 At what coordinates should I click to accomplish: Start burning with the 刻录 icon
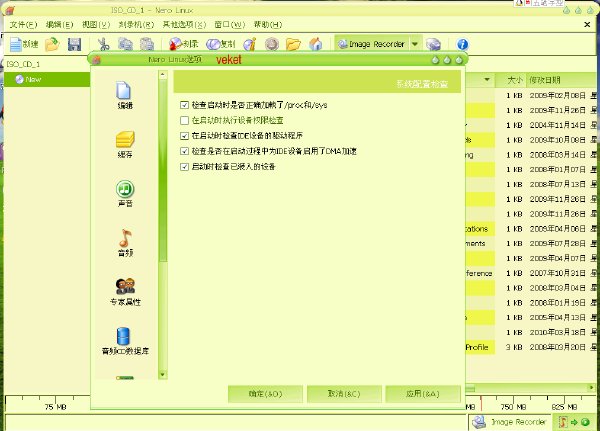(183, 44)
